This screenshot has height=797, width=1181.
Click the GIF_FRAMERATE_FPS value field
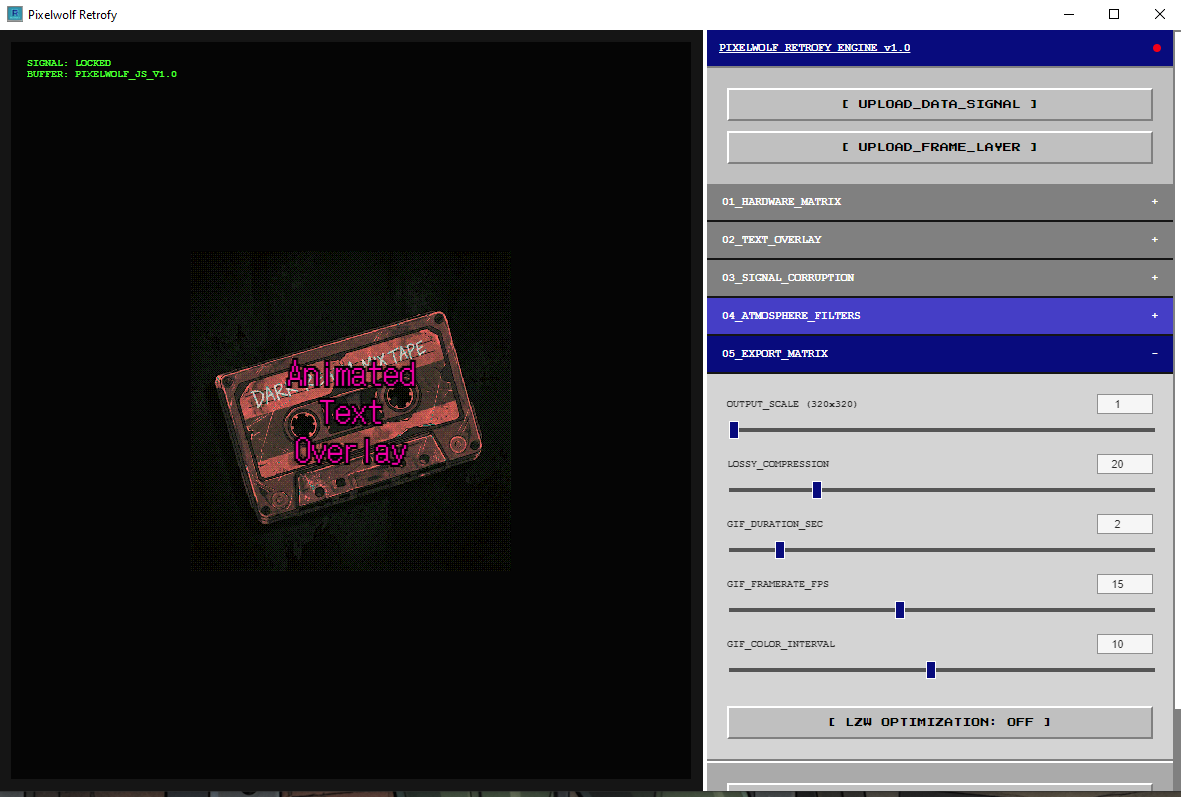tap(1125, 584)
